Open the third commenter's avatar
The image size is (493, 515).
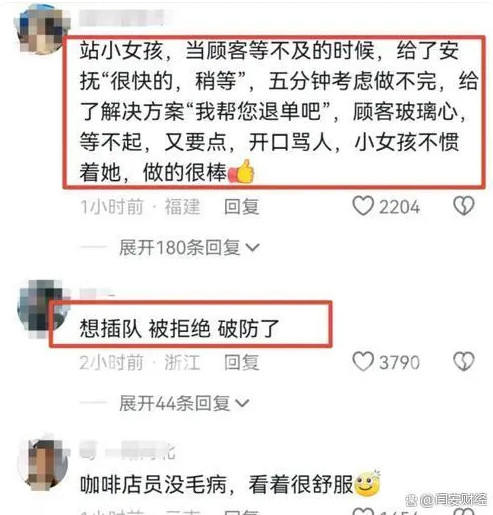tap(43, 464)
